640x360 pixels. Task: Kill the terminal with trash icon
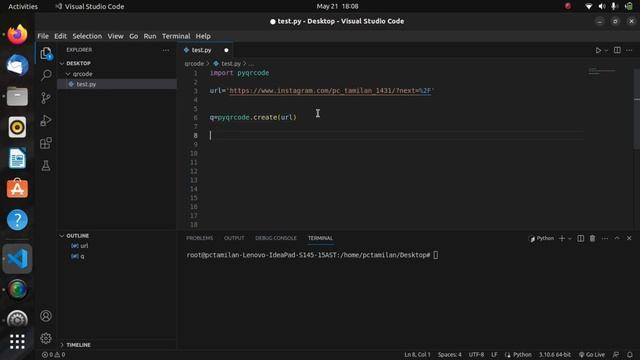pyautogui.click(x=592, y=238)
